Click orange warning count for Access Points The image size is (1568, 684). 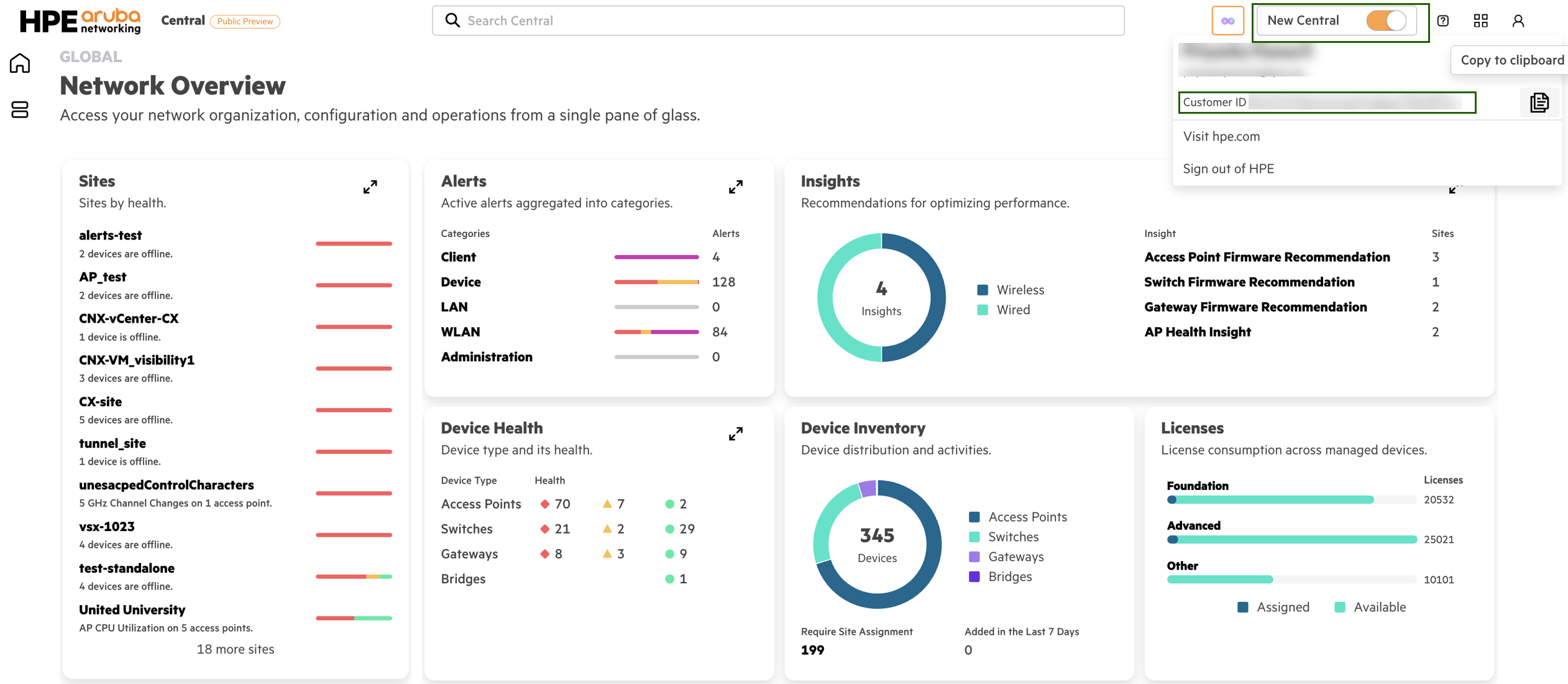click(613, 504)
